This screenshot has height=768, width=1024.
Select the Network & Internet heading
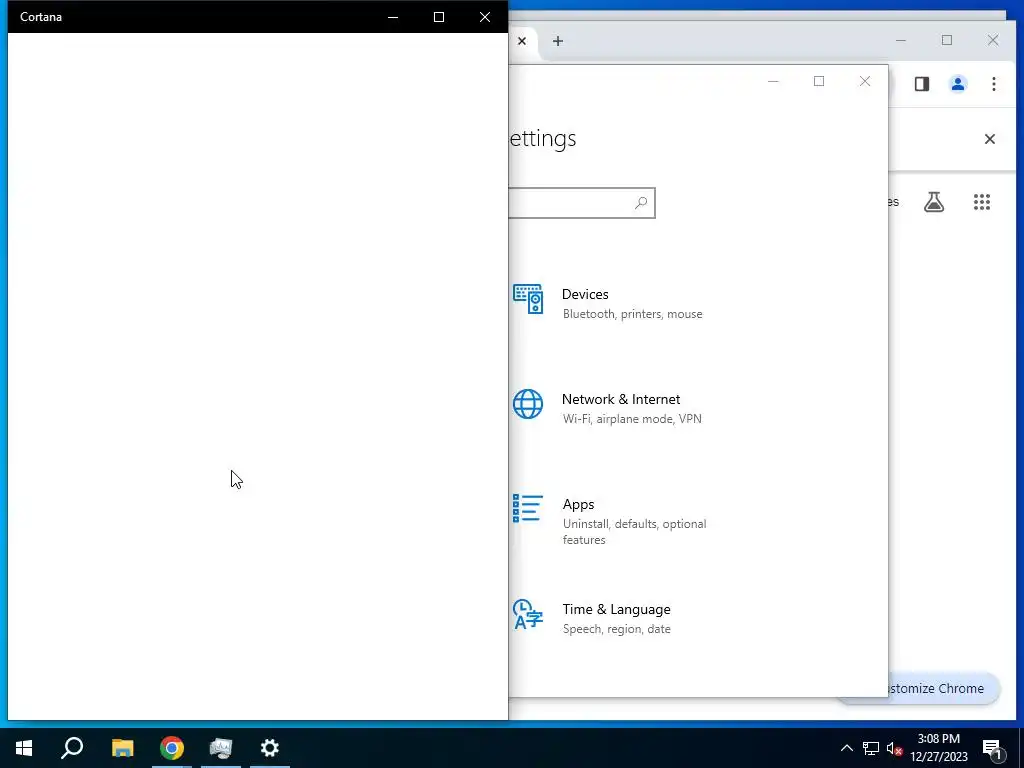[x=621, y=399]
